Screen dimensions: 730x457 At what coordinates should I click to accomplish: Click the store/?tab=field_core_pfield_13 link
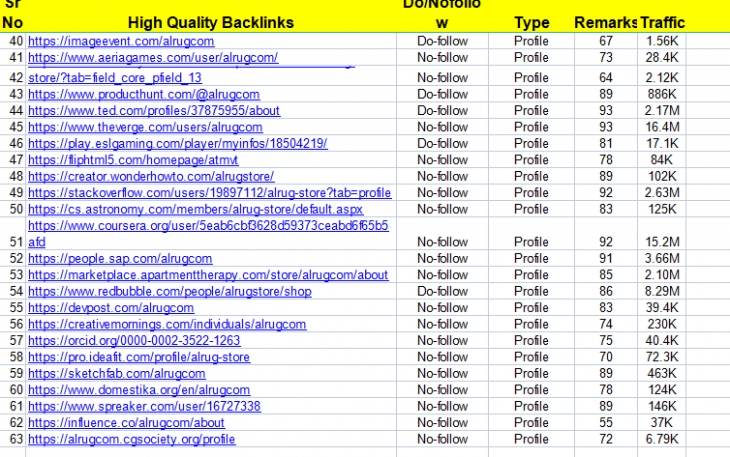[x=115, y=78]
